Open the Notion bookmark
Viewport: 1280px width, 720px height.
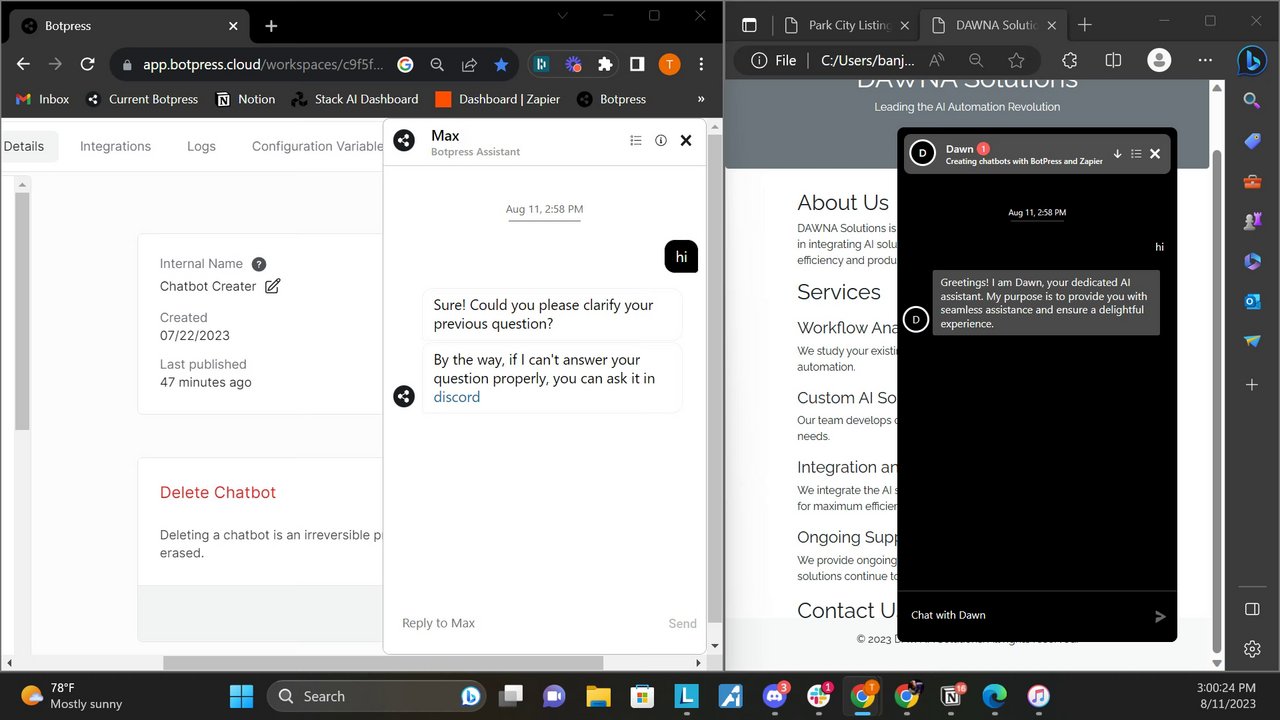coord(244,99)
